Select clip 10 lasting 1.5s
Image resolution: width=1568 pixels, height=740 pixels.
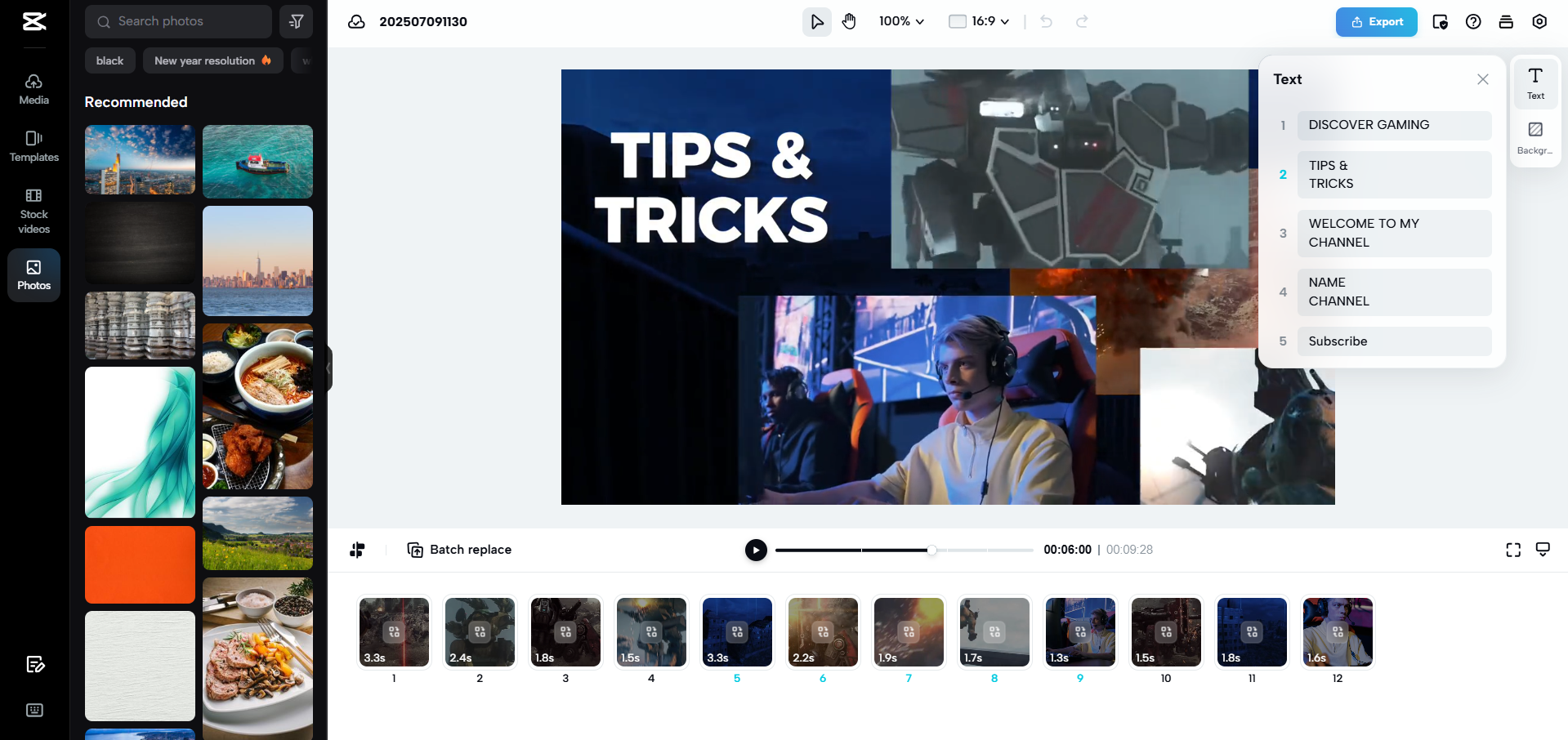tap(1166, 632)
